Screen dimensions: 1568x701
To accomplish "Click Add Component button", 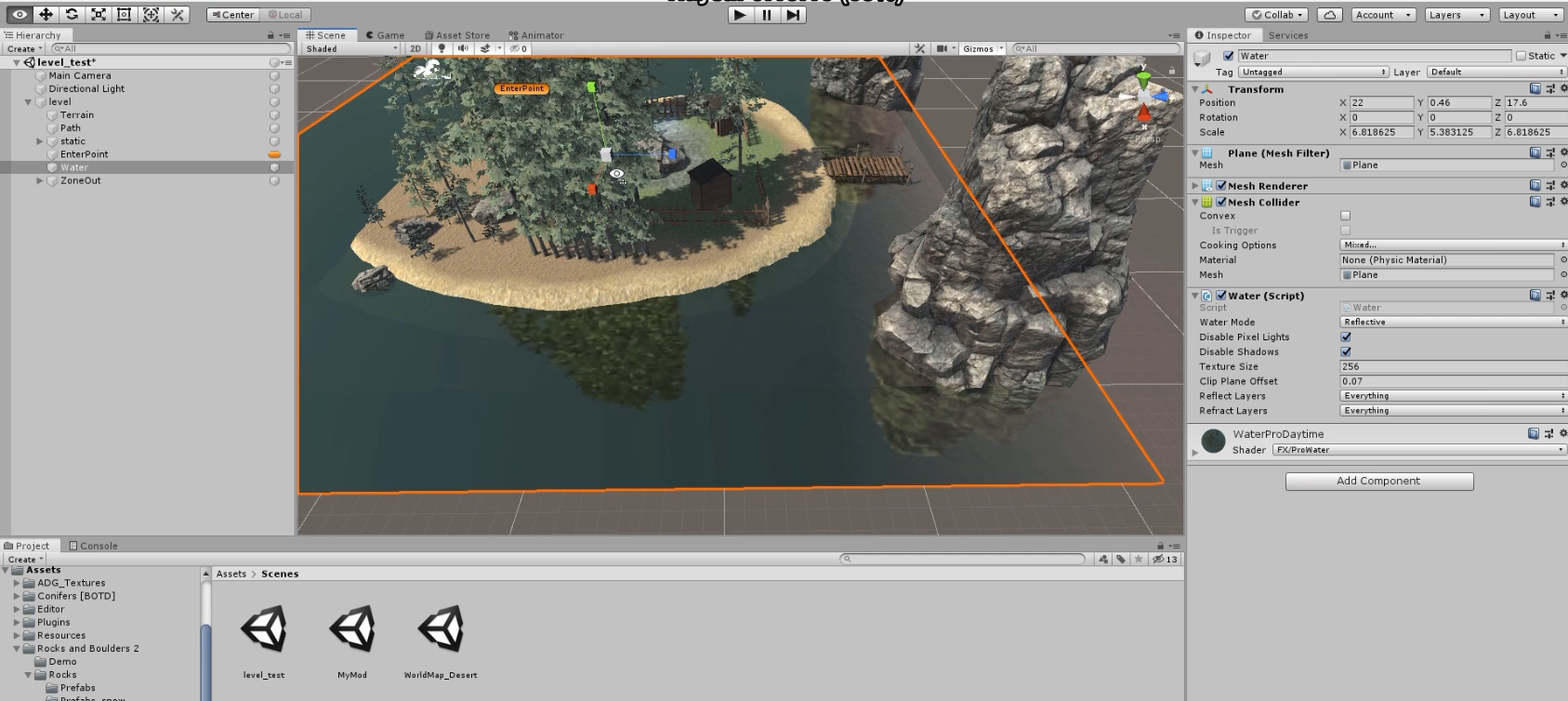I will (1378, 481).
